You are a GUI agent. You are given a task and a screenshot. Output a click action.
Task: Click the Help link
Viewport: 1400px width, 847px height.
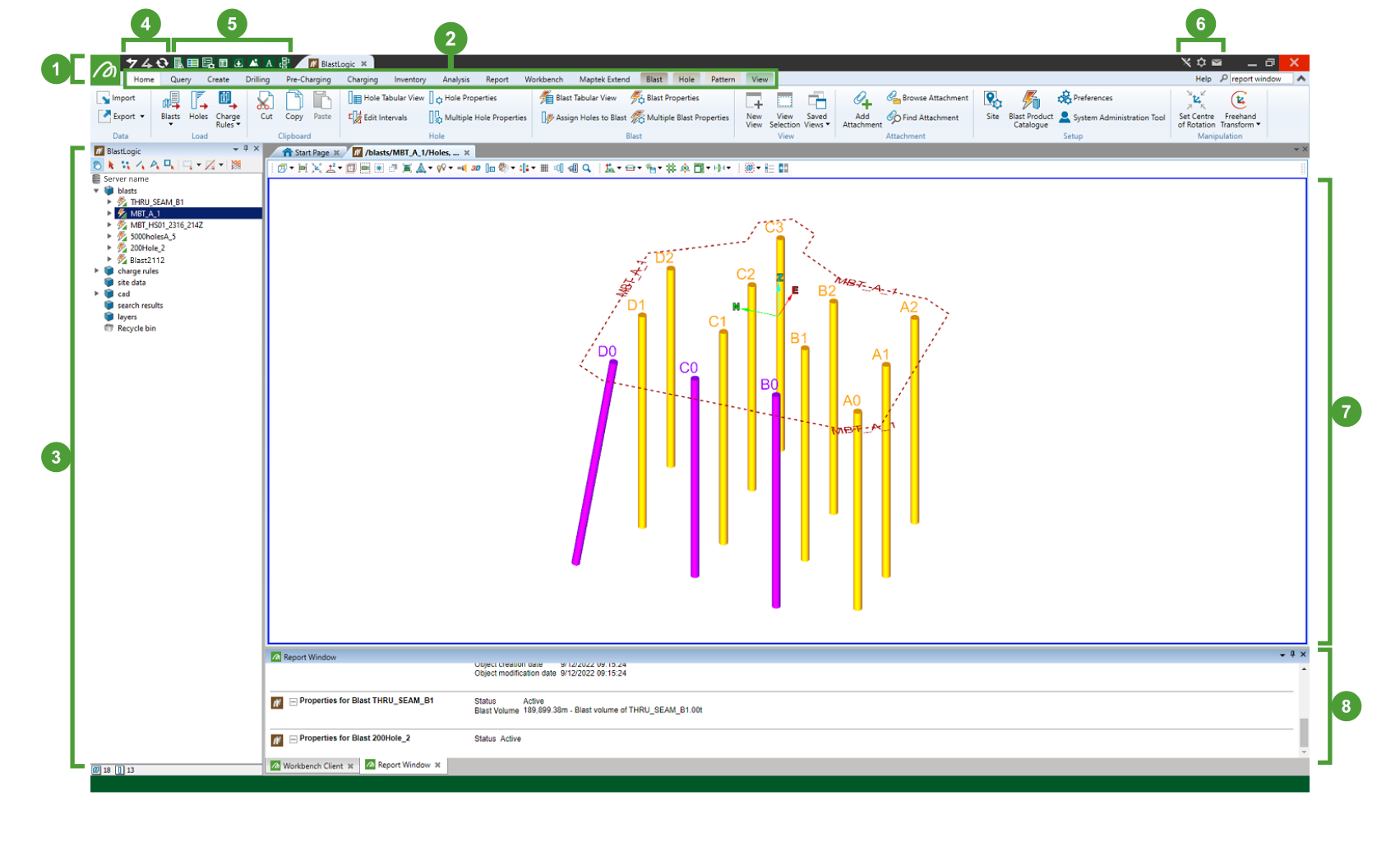1203,79
